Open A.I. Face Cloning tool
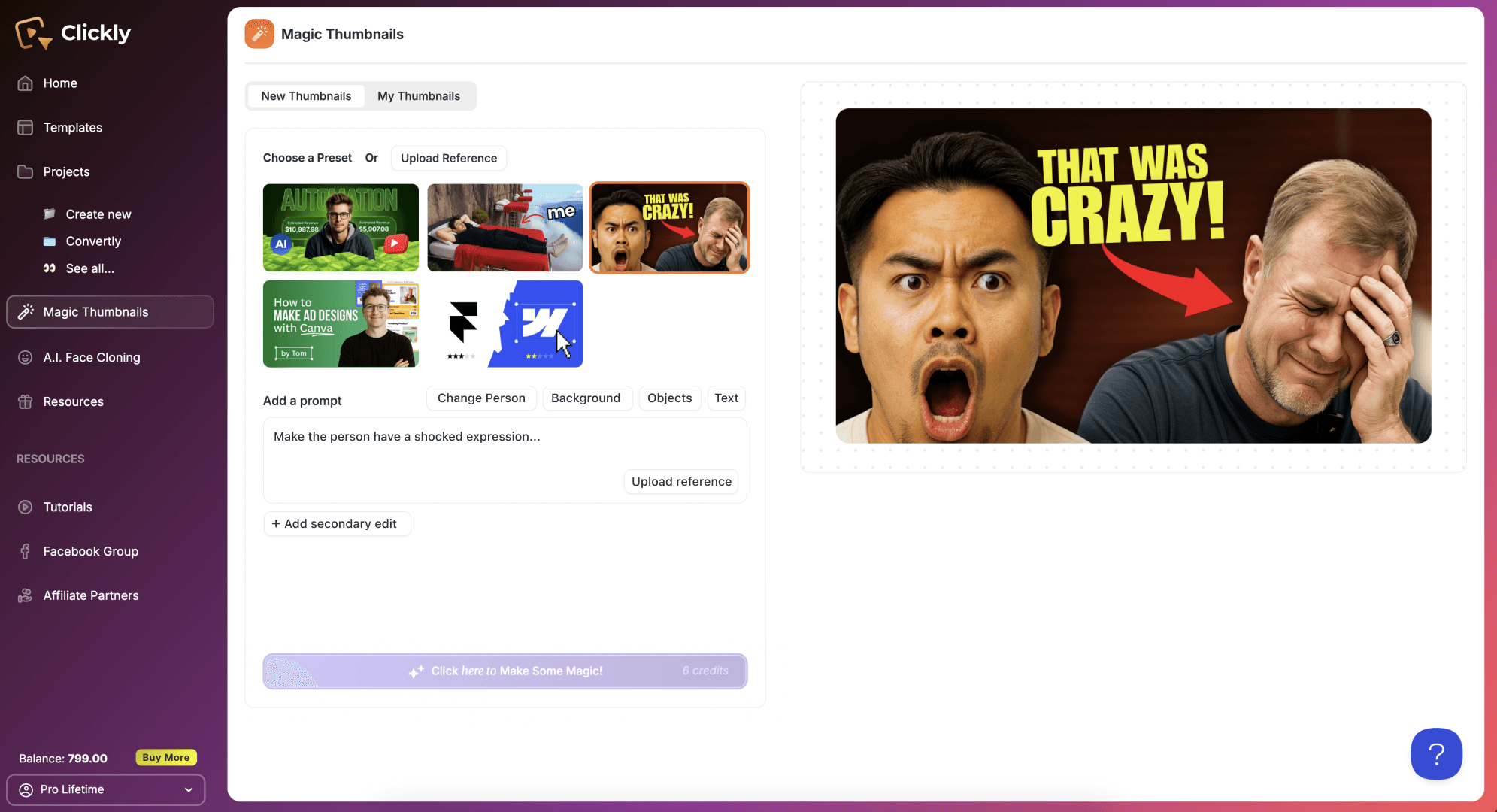The height and width of the screenshot is (812, 1497). [91, 358]
